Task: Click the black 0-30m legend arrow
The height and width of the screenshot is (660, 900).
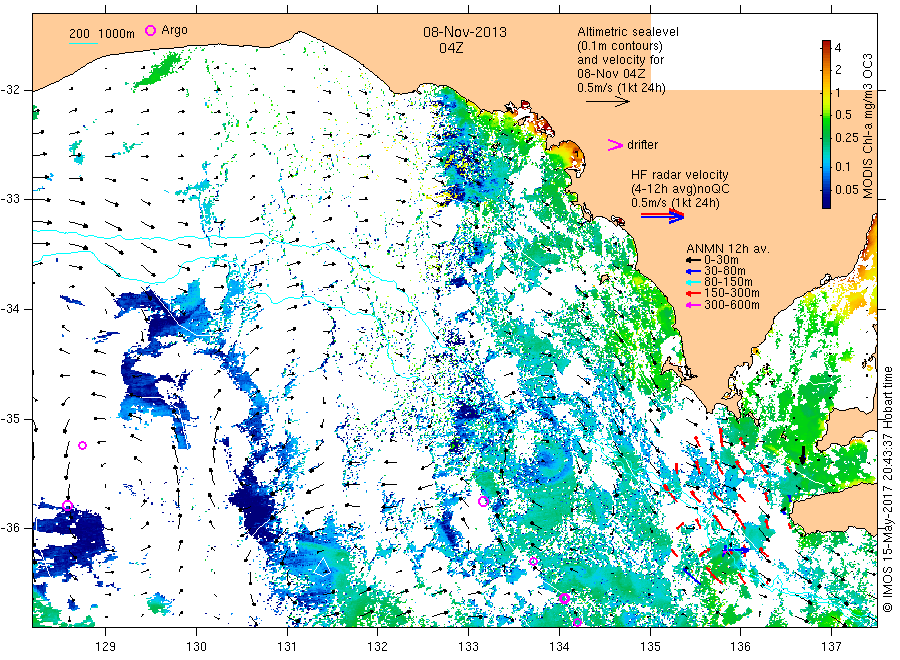Action: [693, 260]
